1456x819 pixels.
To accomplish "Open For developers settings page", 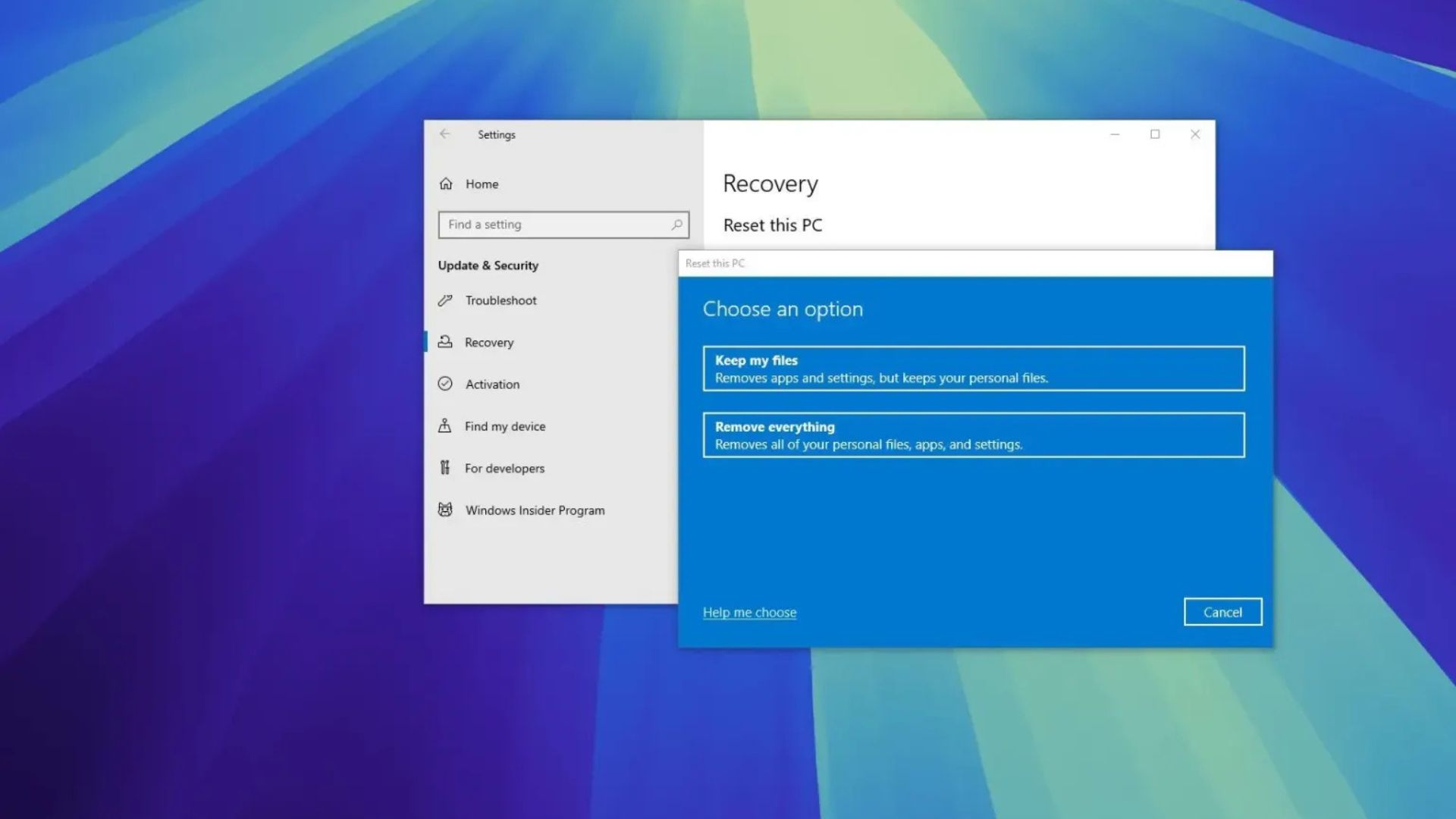I will click(x=504, y=468).
